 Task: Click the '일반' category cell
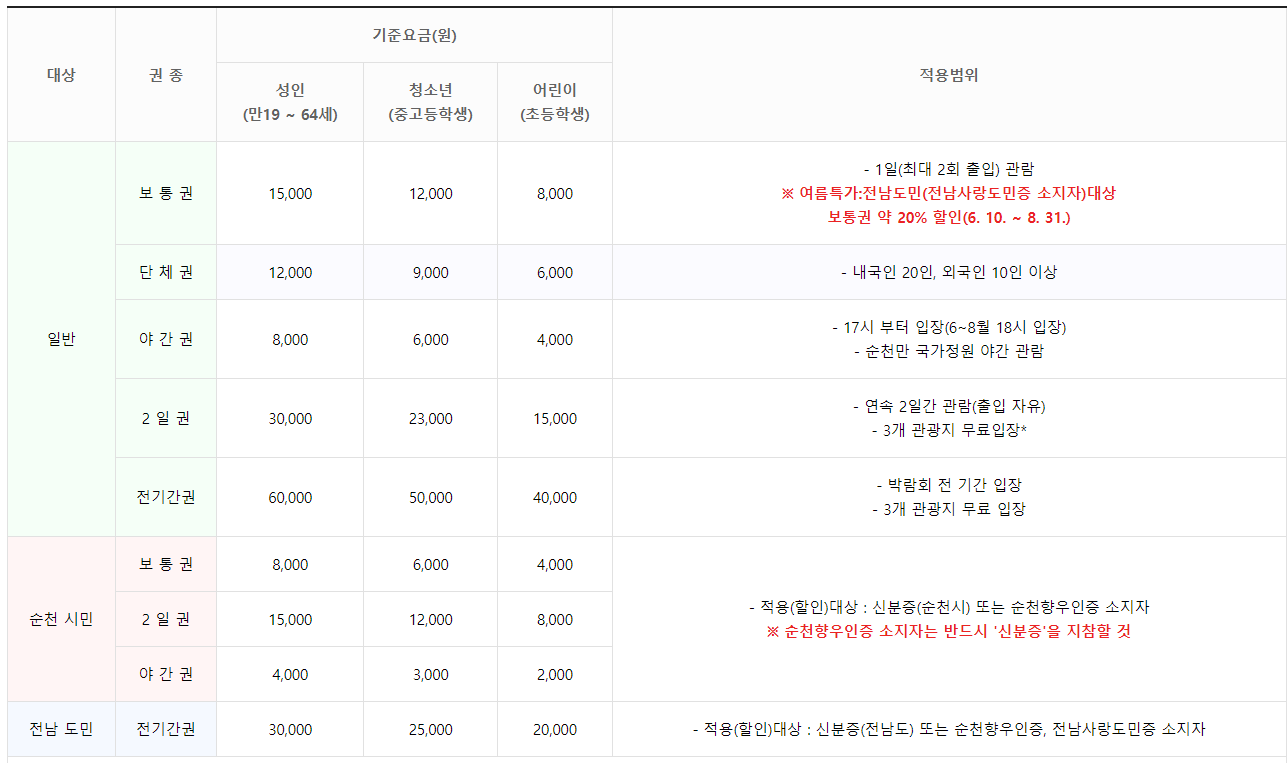pyautogui.click(x=61, y=339)
